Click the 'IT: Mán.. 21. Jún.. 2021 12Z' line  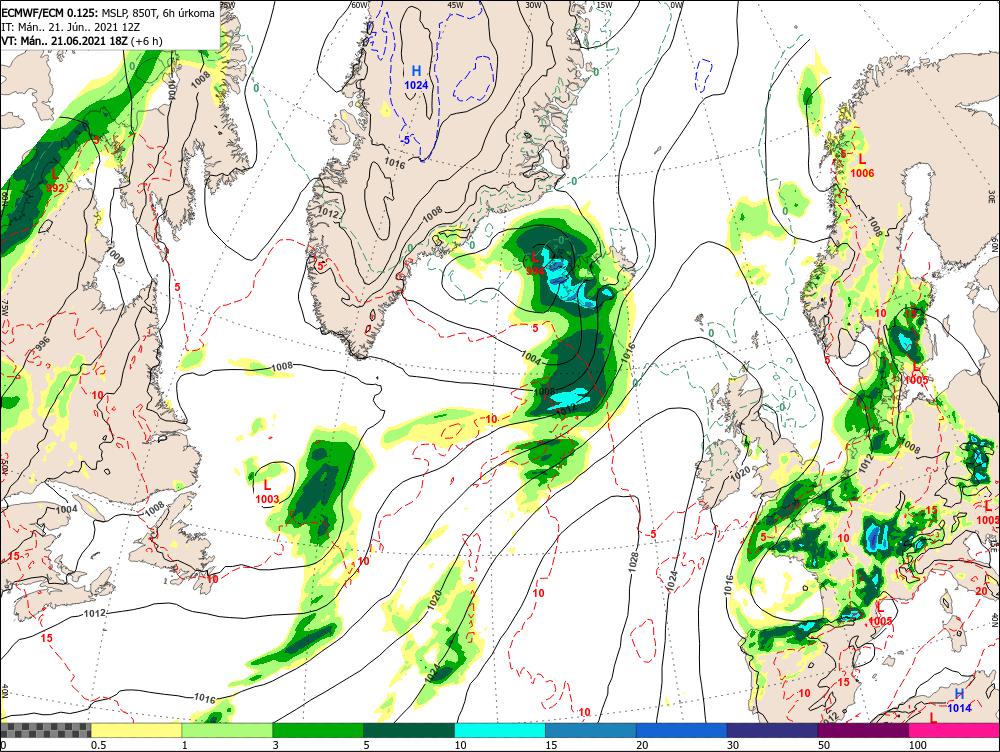(x=70, y=27)
